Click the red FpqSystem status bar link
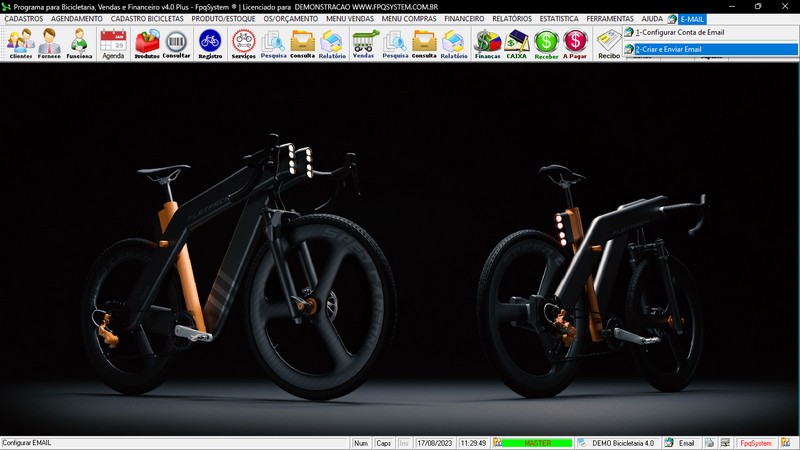800x450 pixels. (x=755, y=443)
